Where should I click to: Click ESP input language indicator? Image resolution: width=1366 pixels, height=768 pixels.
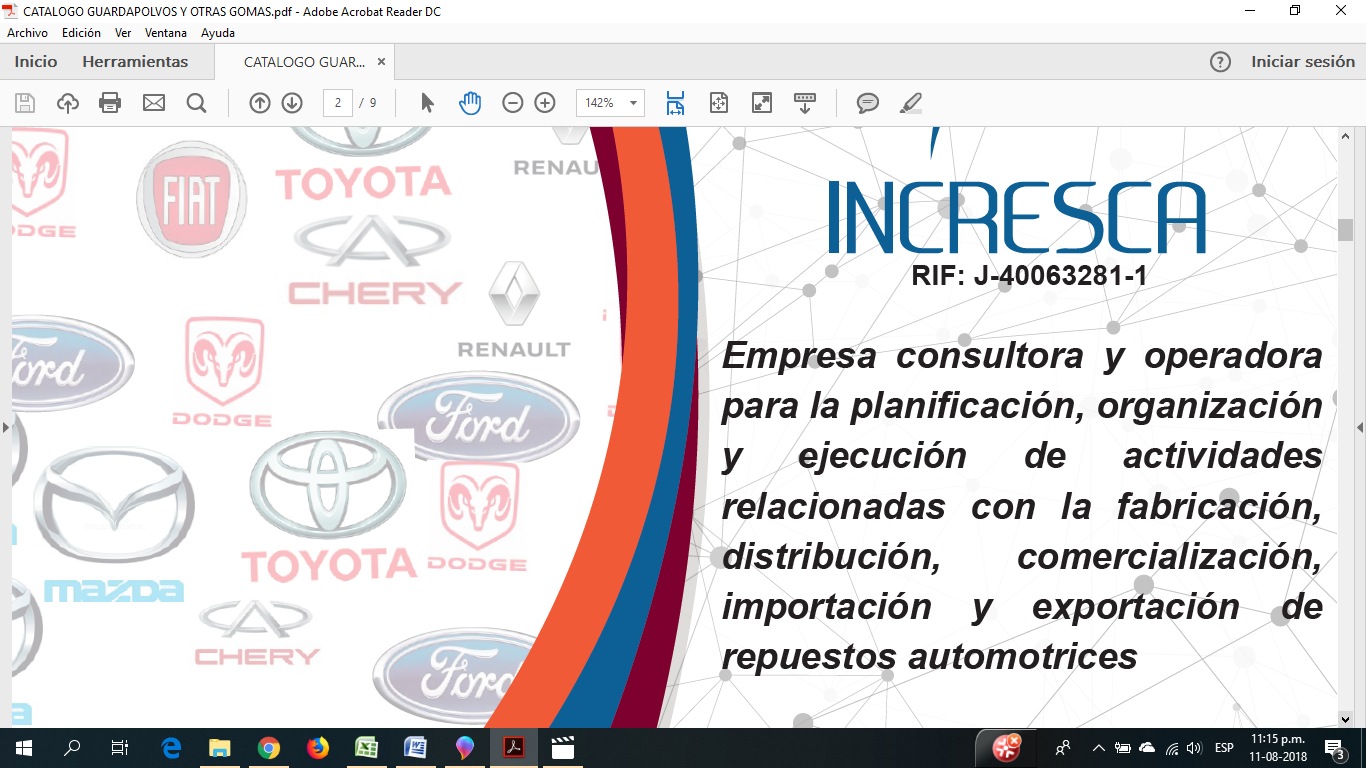point(1224,748)
